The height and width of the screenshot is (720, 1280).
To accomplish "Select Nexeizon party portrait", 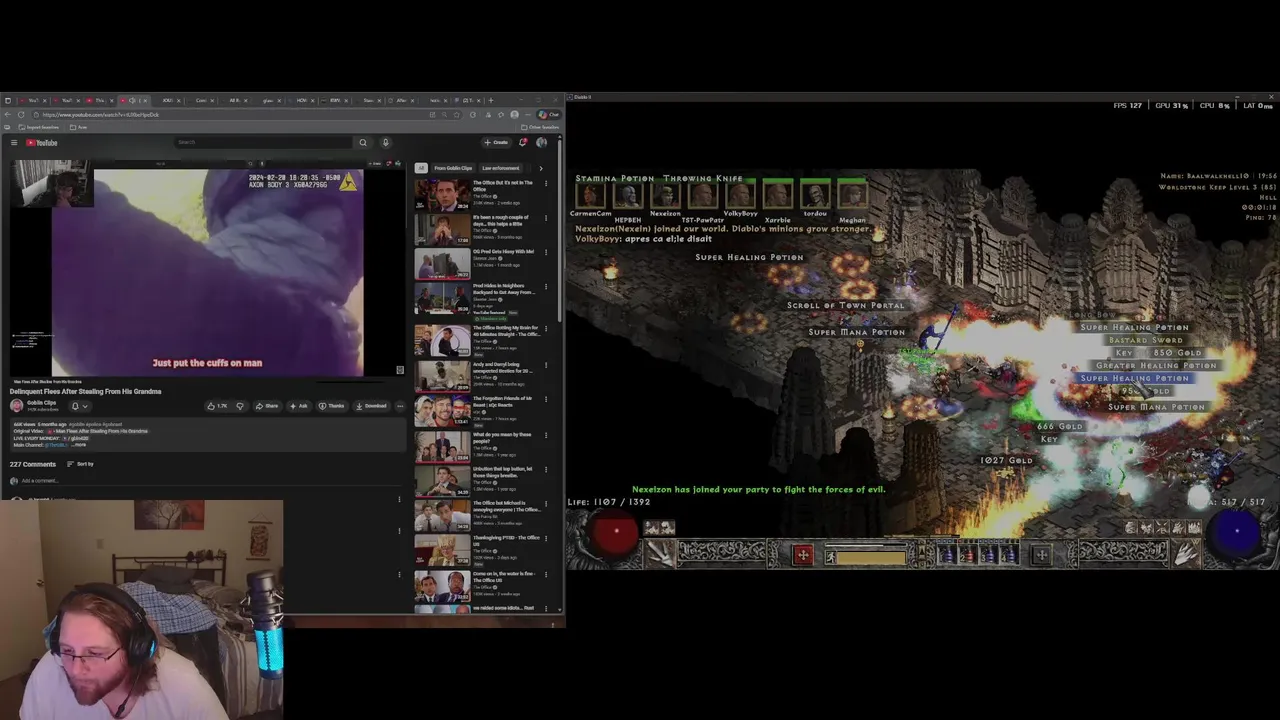I will coord(665,195).
